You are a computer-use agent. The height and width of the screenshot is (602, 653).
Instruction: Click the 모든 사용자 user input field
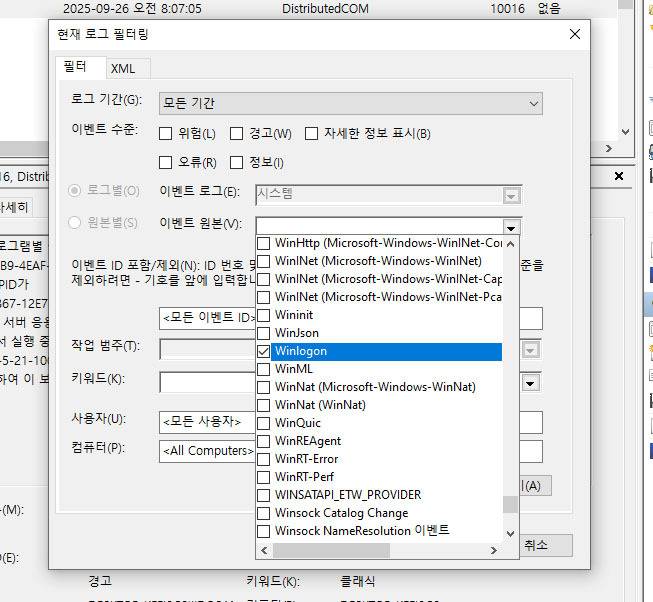207,422
